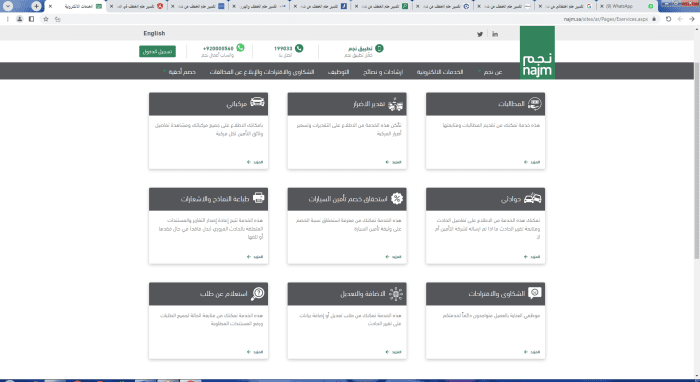Open the browser side panel icon

point(31,19)
